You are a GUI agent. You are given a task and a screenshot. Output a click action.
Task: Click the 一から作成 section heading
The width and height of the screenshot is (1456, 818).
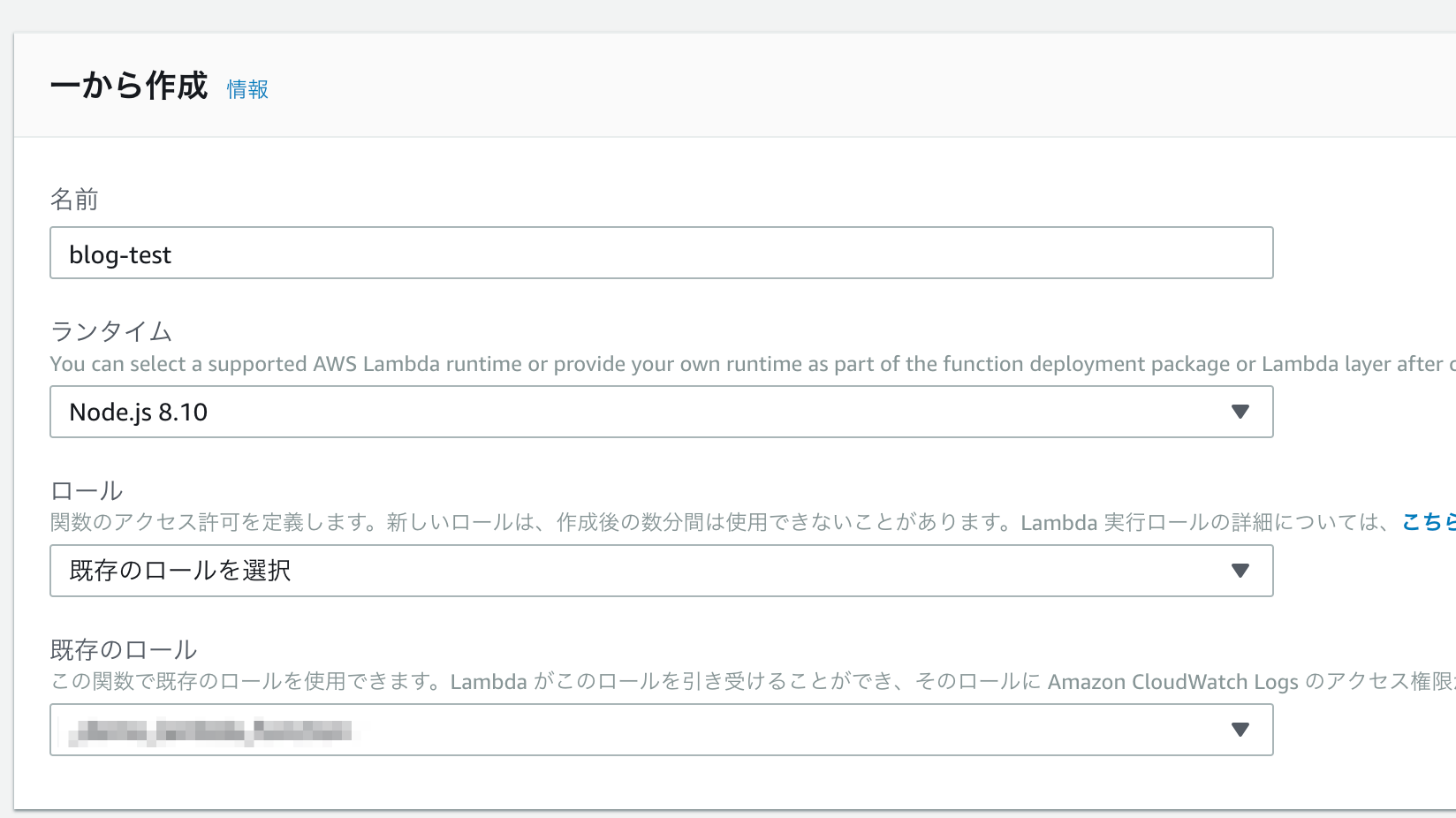(129, 86)
